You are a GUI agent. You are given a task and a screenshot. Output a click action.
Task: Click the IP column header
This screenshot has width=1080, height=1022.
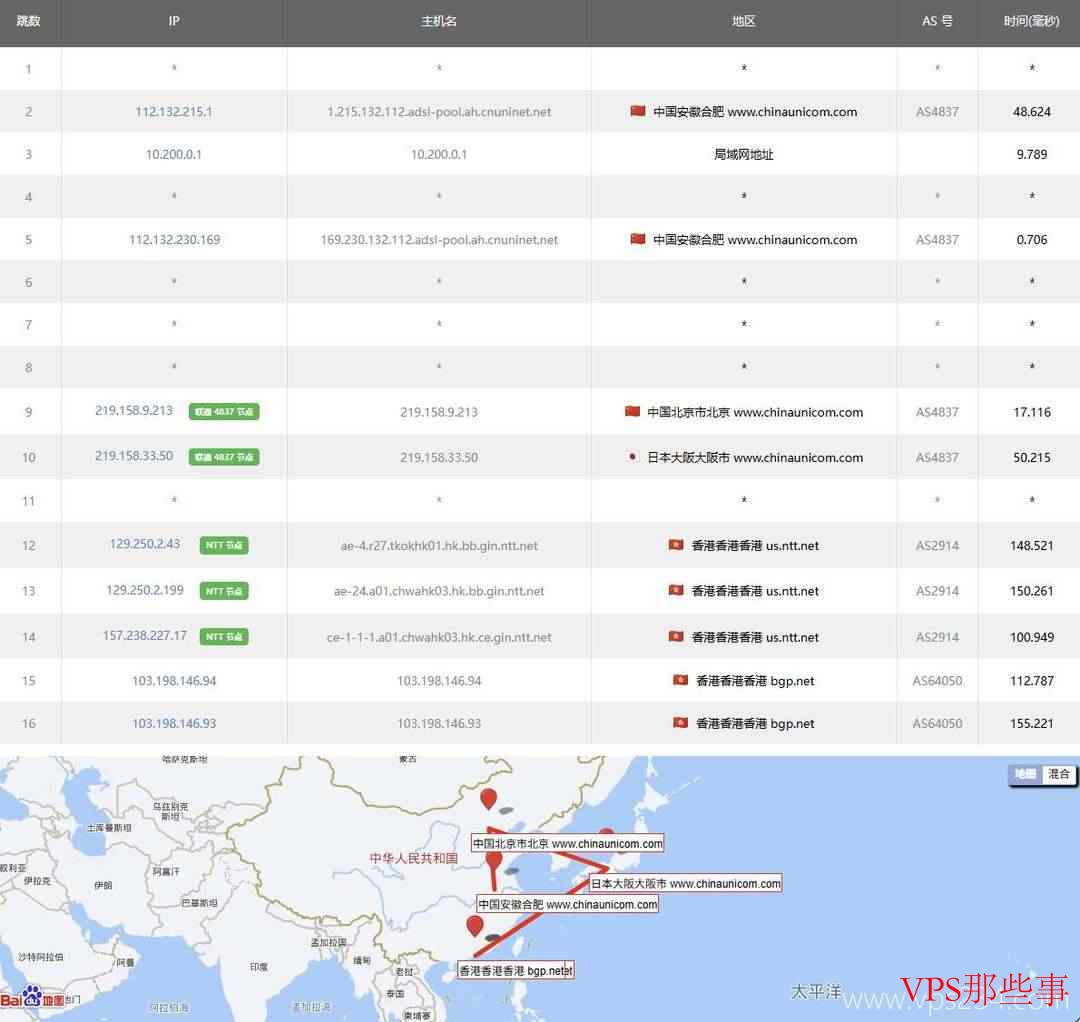tap(174, 21)
